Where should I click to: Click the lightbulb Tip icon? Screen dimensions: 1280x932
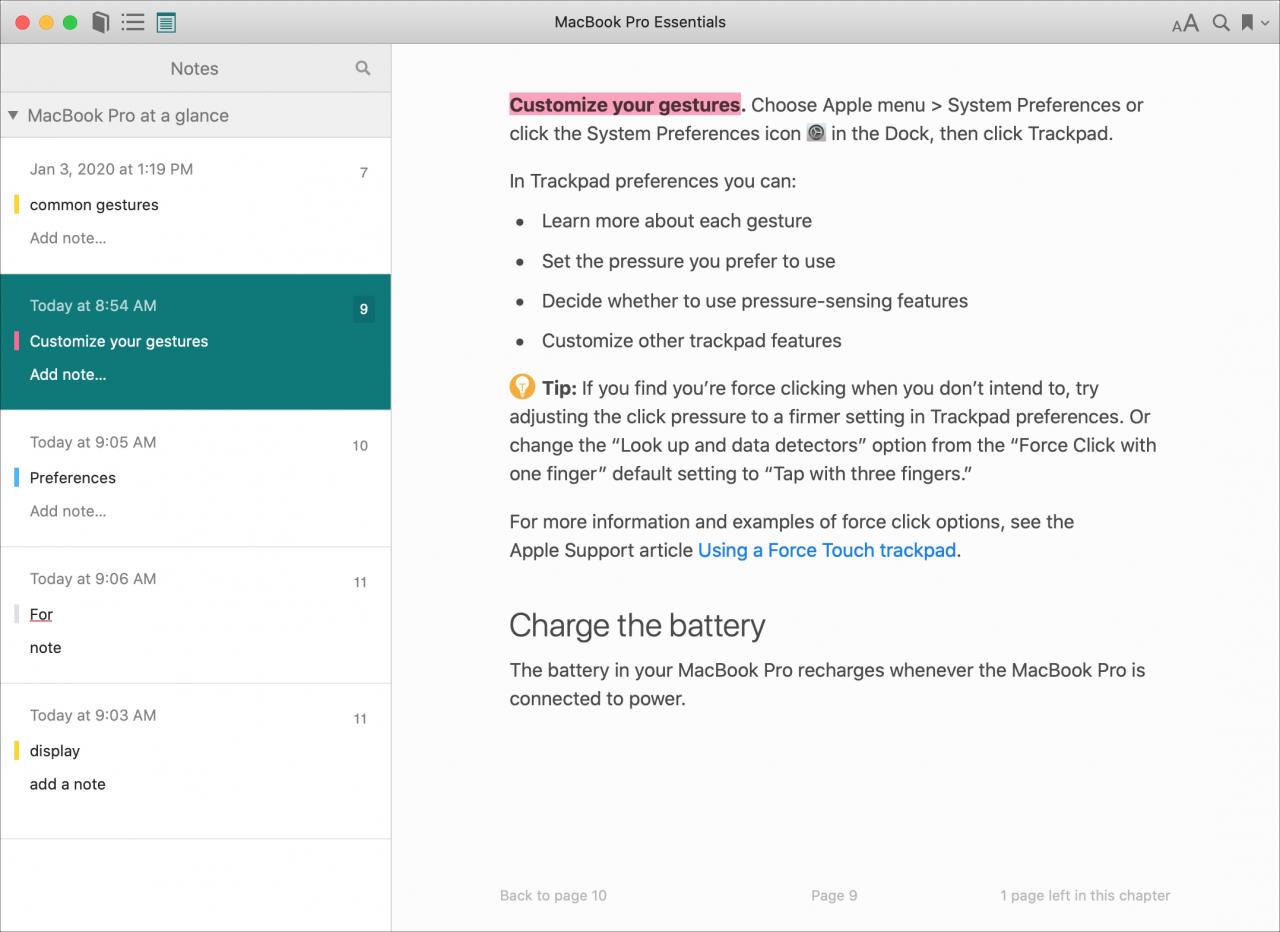pyautogui.click(x=522, y=387)
